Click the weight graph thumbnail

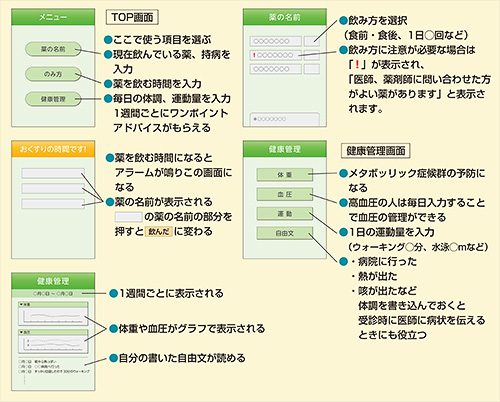click(53, 314)
